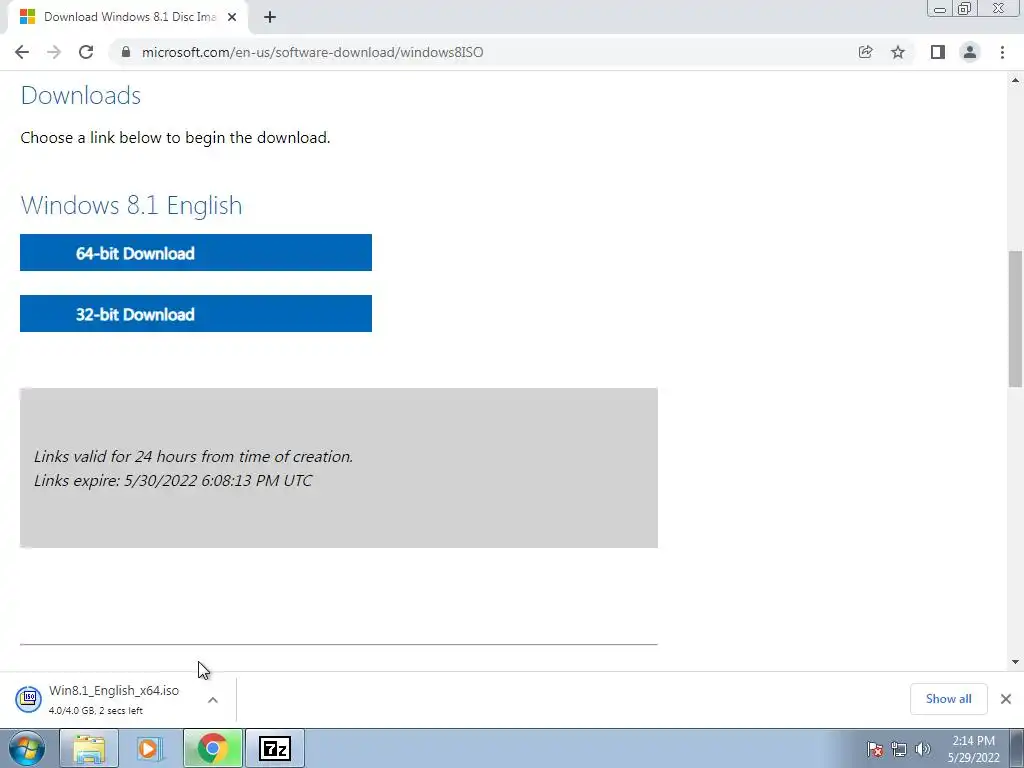Start the 32-bit Download
Viewport: 1024px width, 768px height.
(x=196, y=313)
